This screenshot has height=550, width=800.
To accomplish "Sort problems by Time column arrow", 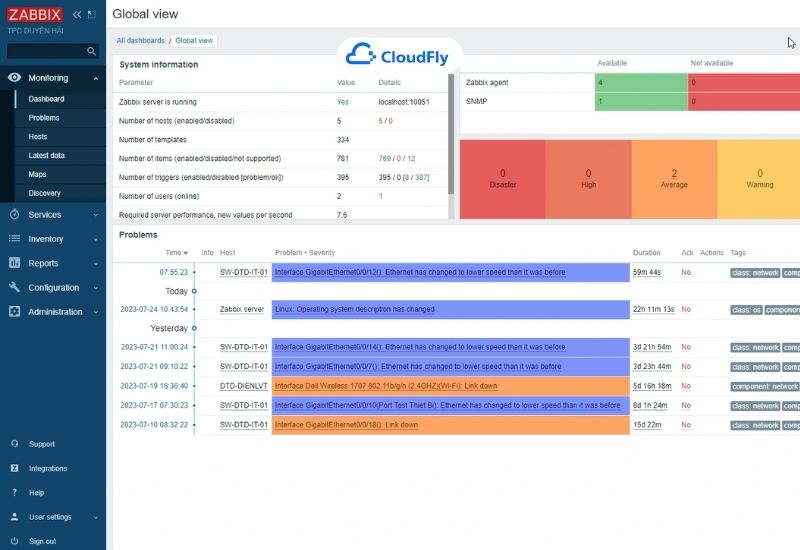I will [x=186, y=253].
